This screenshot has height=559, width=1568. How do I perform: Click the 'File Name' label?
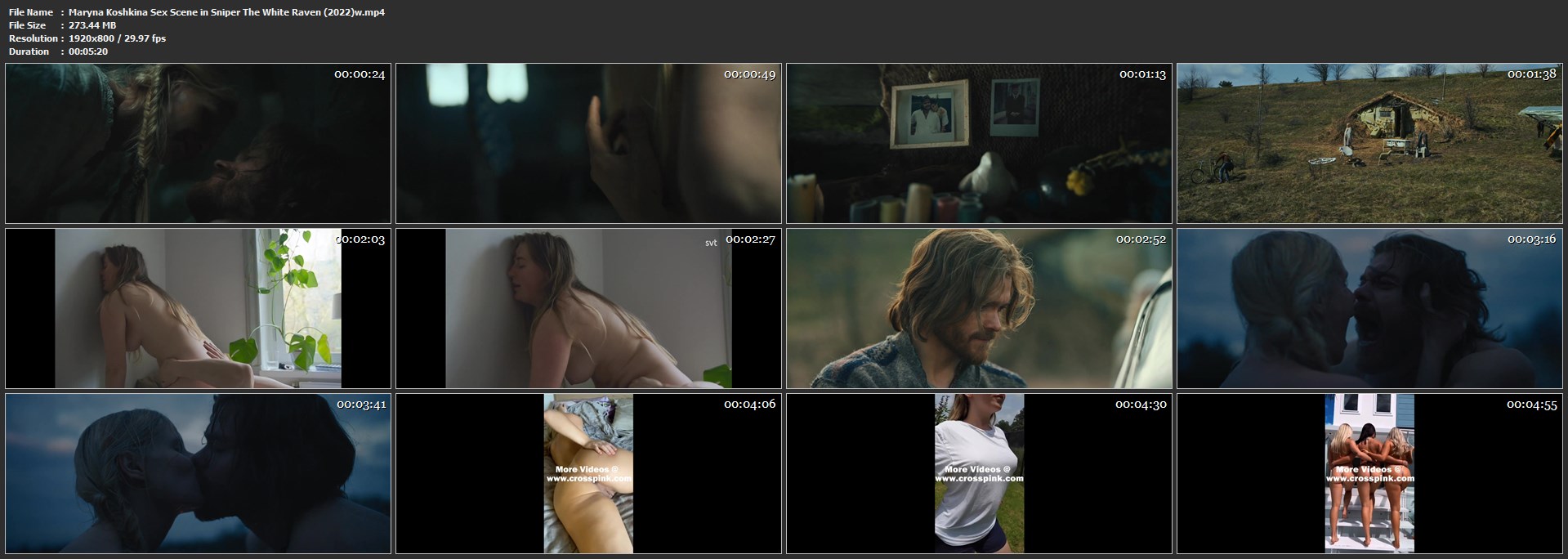coord(31,12)
